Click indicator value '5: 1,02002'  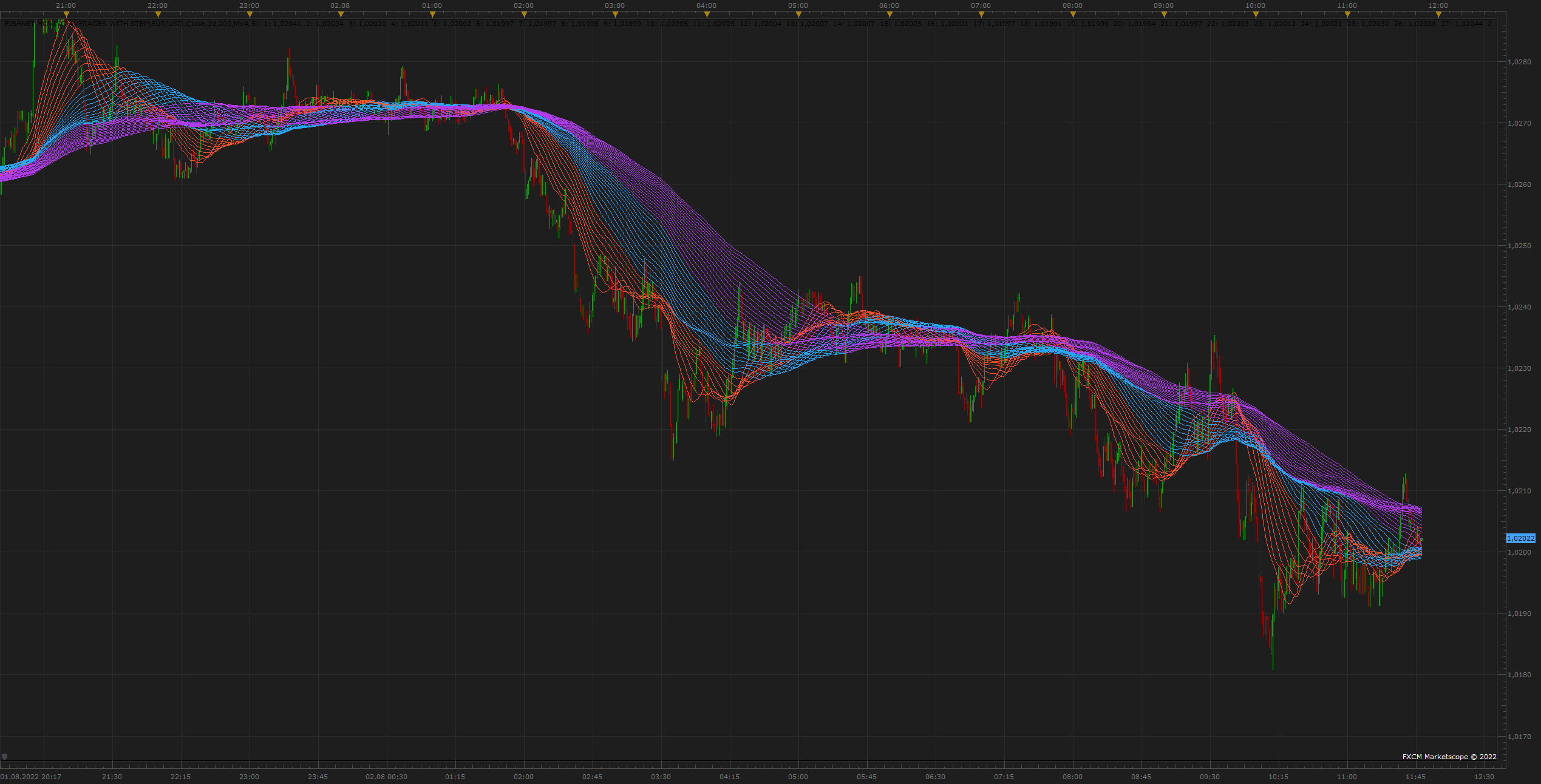(452, 24)
